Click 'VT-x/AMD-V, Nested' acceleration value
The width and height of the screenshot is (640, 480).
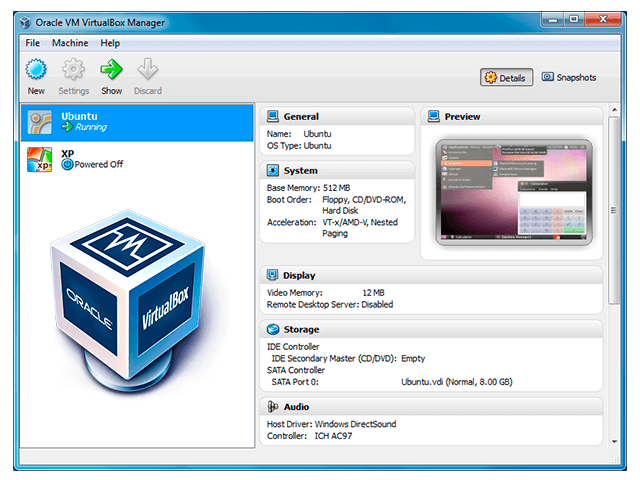click(x=360, y=222)
